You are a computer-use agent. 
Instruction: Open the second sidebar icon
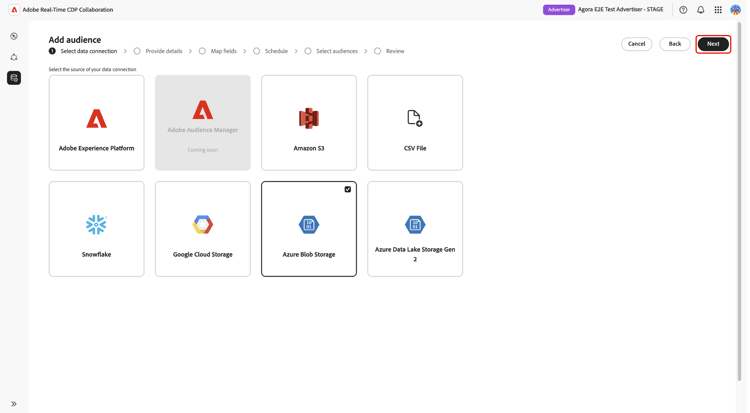click(x=14, y=57)
